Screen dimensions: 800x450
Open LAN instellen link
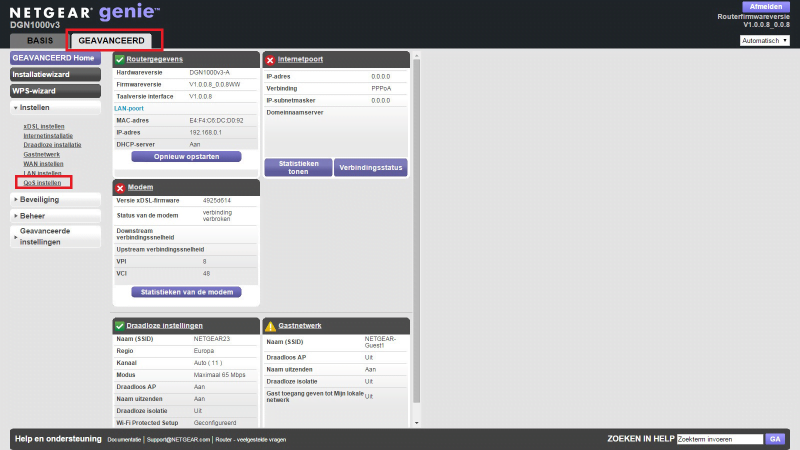(x=42, y=173)
